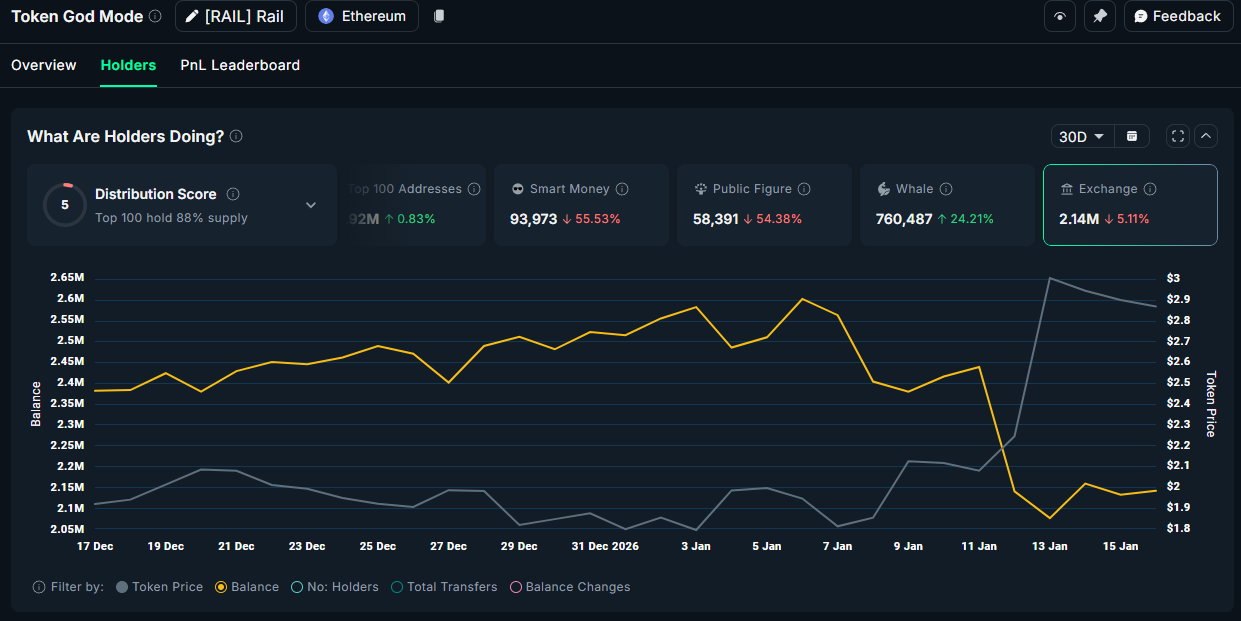Toggle the Token Price filter
The image size is (1241, 621).
pyautogui.click(x=160, y=587)
